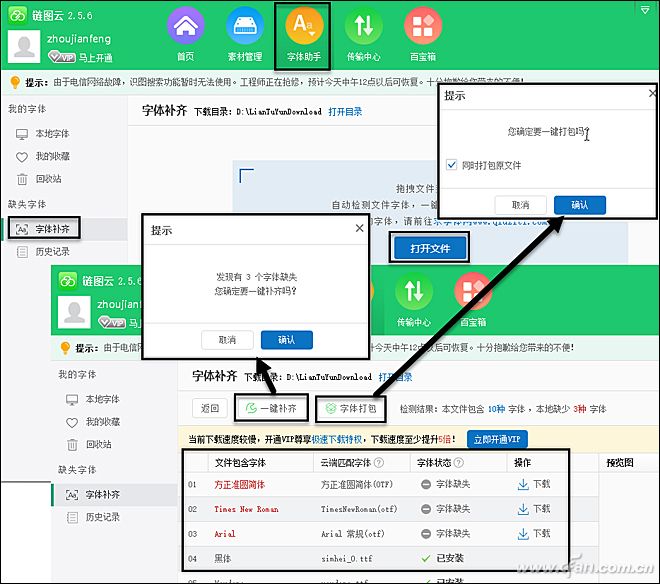660x584 pixels.
Task: Click Times New Roman font name in table
Action: (x=246, y=509)
